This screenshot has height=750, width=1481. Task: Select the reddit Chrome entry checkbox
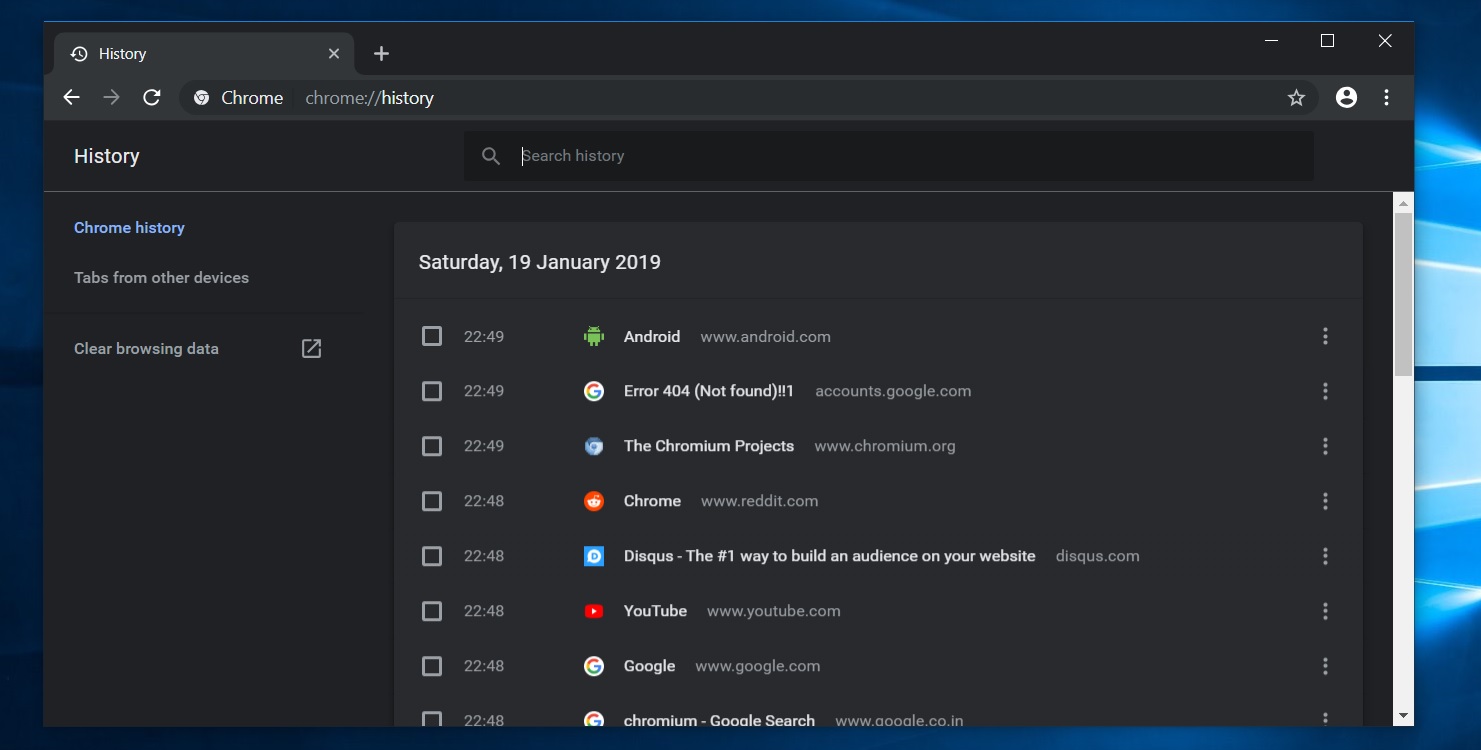coord(432,501)
